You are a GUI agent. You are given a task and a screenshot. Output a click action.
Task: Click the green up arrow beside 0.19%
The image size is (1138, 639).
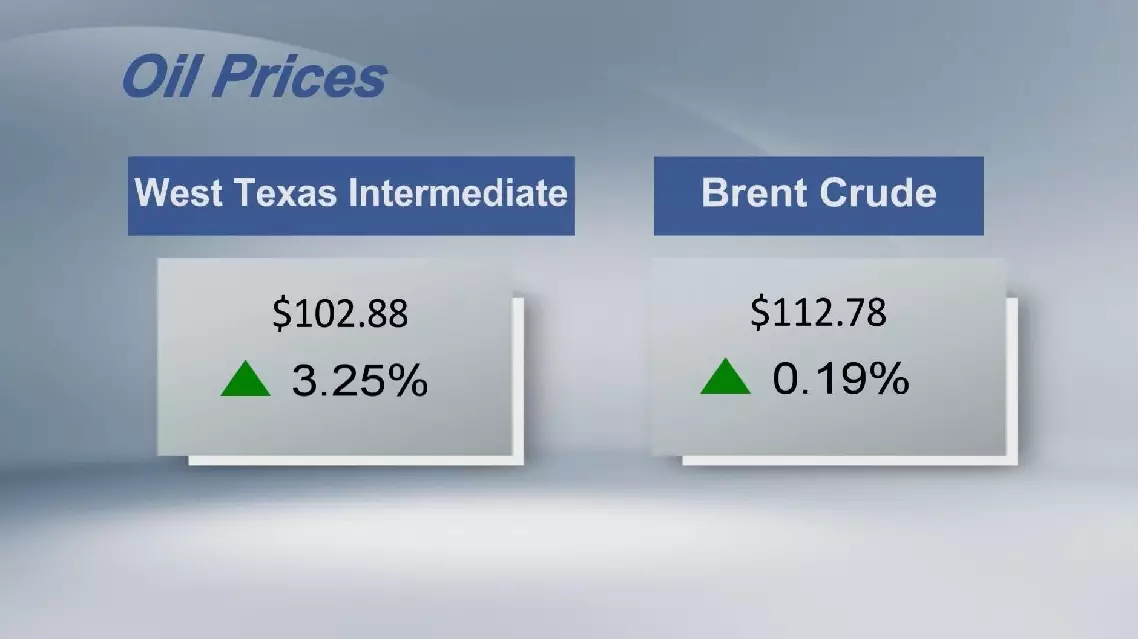pos(726,379)
